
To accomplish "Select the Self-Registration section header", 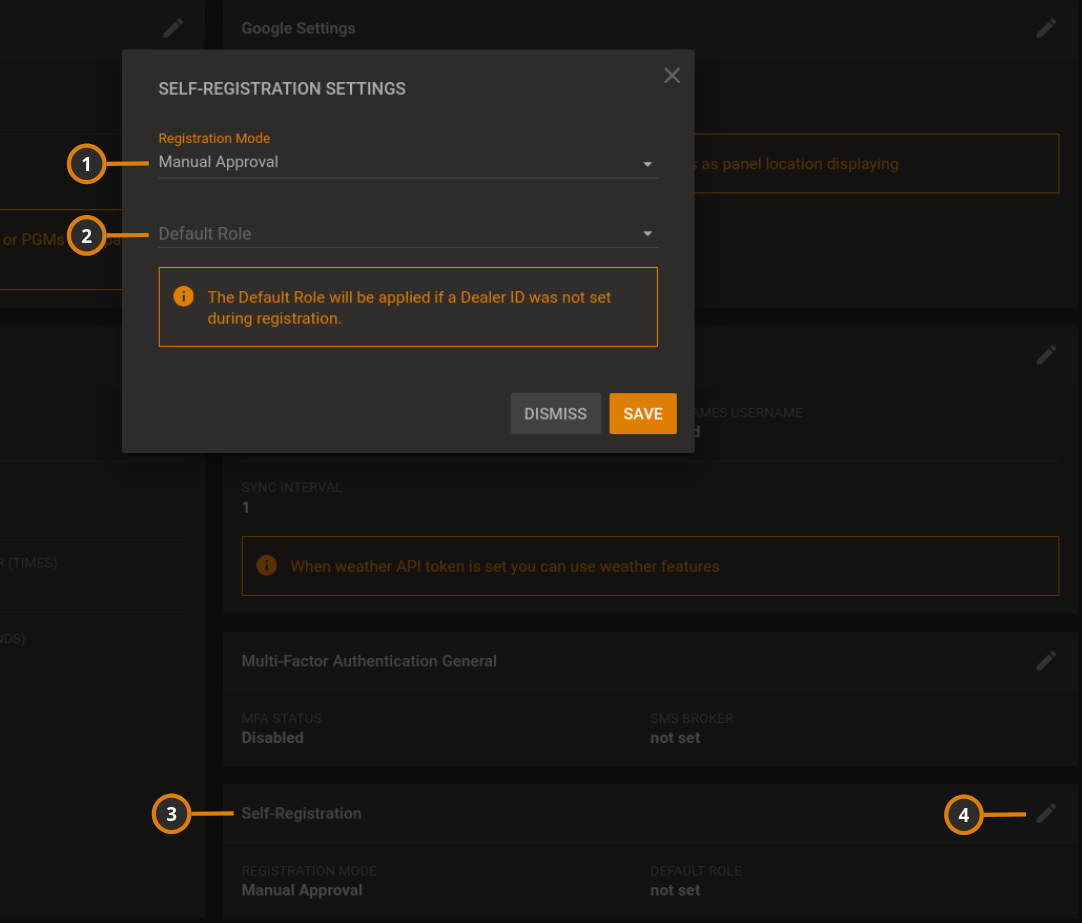I will 301,813.
